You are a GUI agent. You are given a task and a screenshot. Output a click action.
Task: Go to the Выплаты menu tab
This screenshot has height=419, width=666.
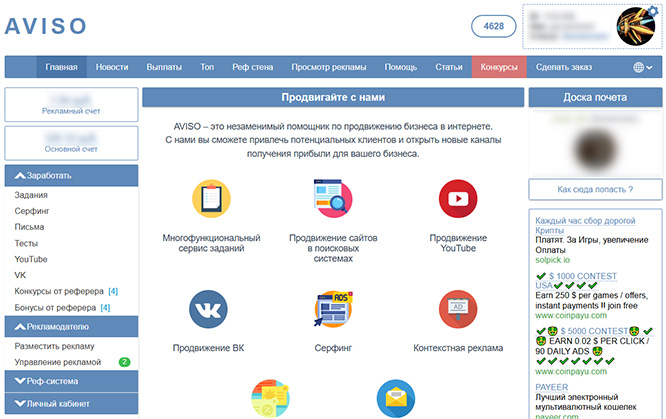click(164, 67)
